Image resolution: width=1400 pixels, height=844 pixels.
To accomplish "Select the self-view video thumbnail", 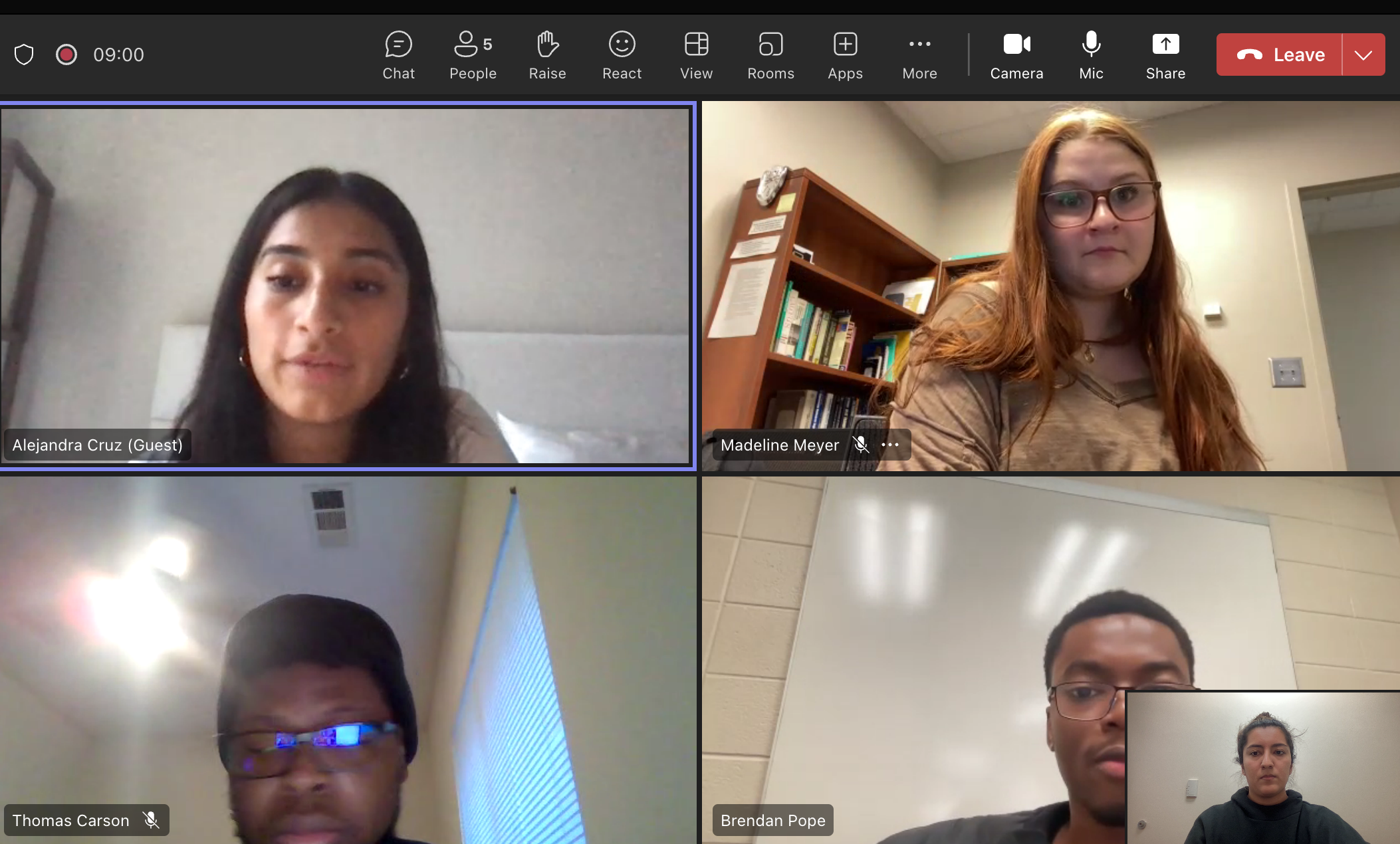I will click(x=1263, y=768).
